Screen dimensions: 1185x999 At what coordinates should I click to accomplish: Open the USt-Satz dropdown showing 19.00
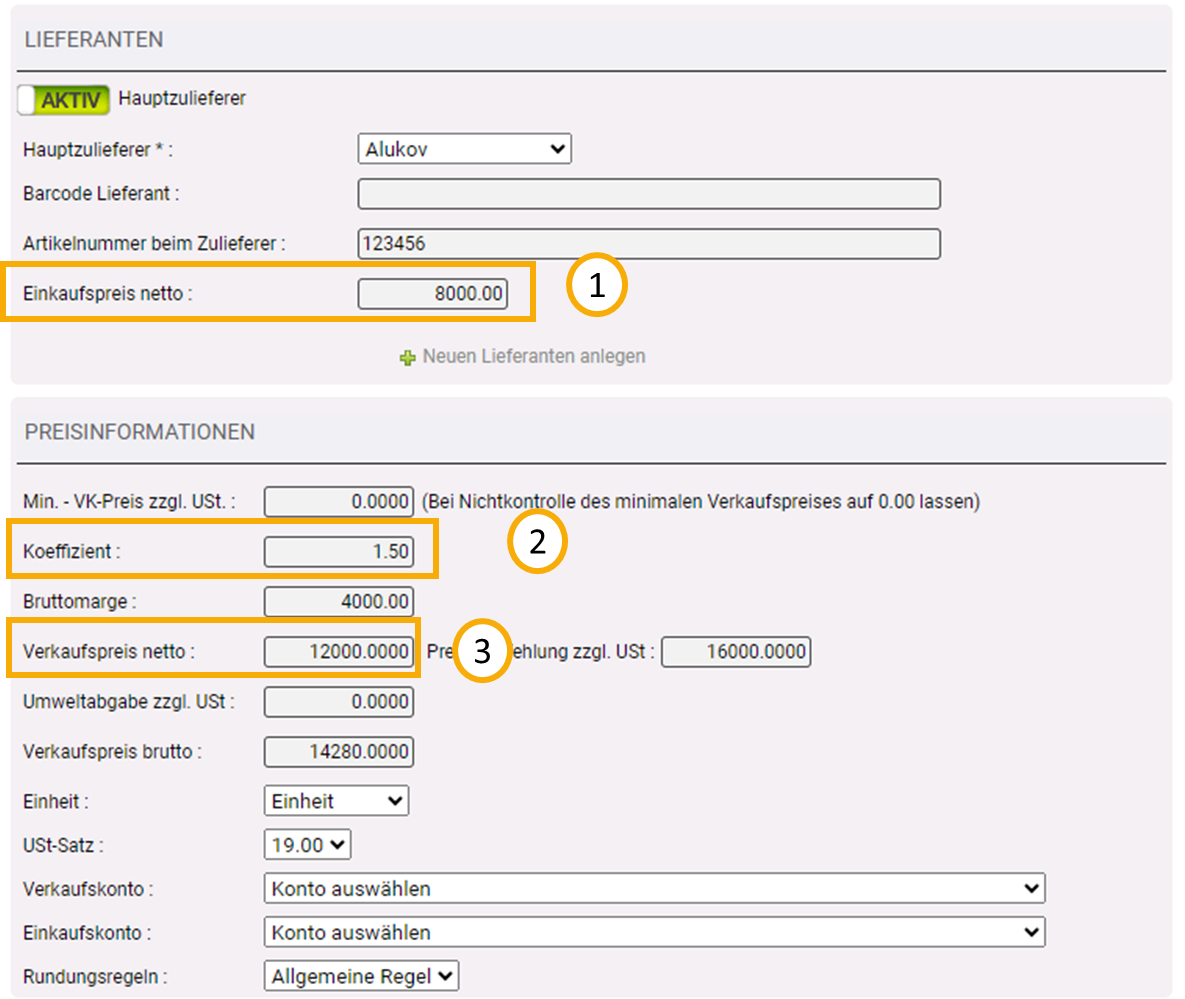(x=308, y=845)
